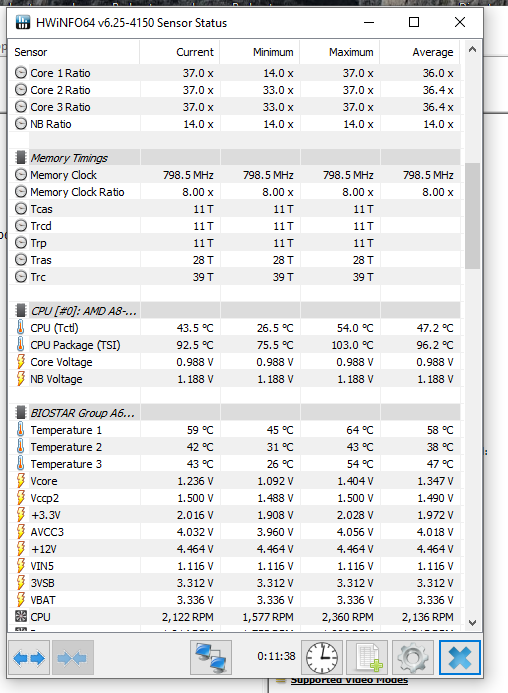Click thermometer icon beside CPU (Tctl)
Image resolution: width=508 pixels, height=693 pixels.
point(20,328)
